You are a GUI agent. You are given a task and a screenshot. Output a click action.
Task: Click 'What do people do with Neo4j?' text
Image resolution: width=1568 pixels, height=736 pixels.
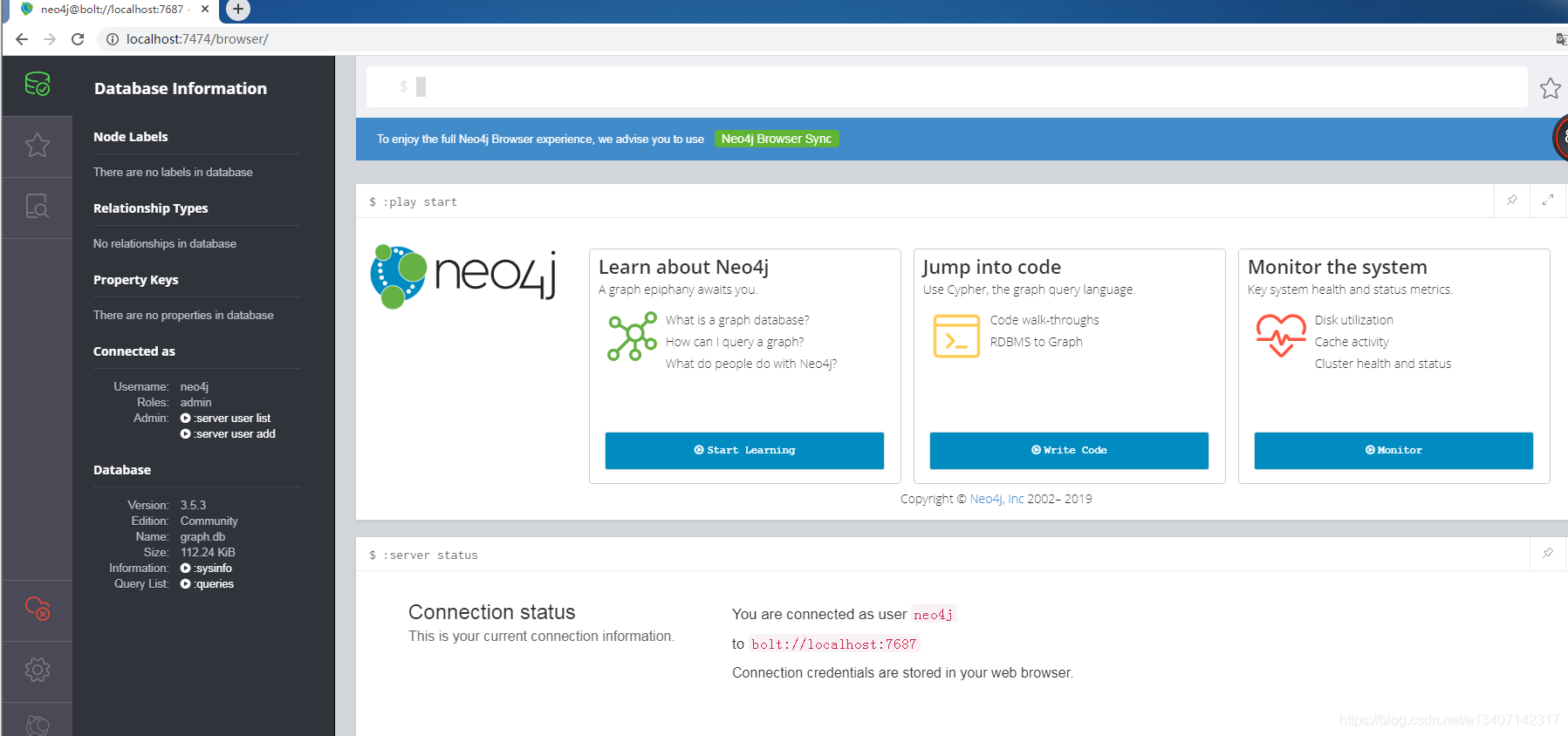(x=751, y=364)
